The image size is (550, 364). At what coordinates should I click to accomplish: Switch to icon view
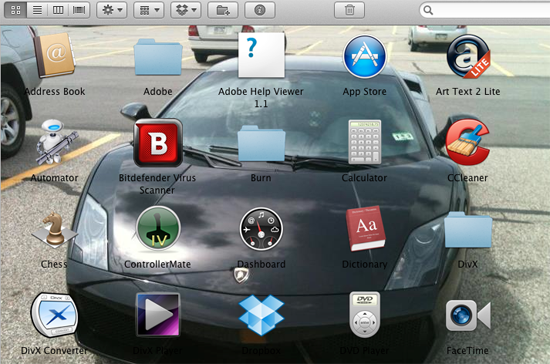click(x=15, y=10)
